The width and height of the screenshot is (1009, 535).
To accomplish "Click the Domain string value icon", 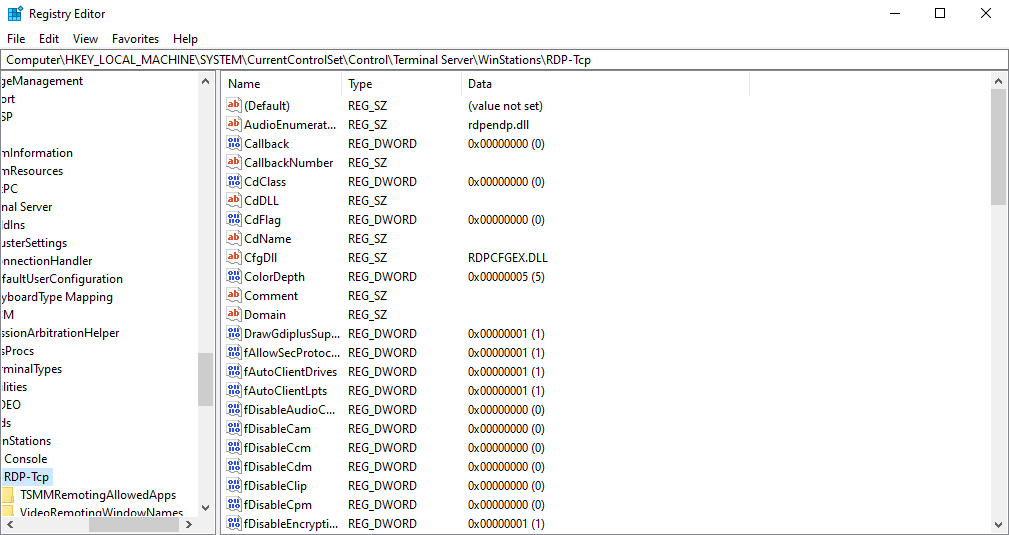I will tap(234, 314).
